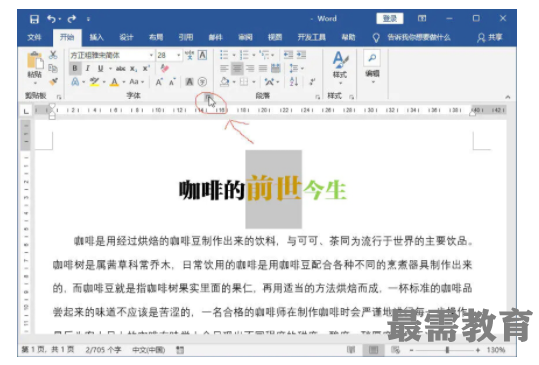This screenshot has width=539, height=365.
Task: Click the phonetic guide icon
Action: (x=189, y=55)
